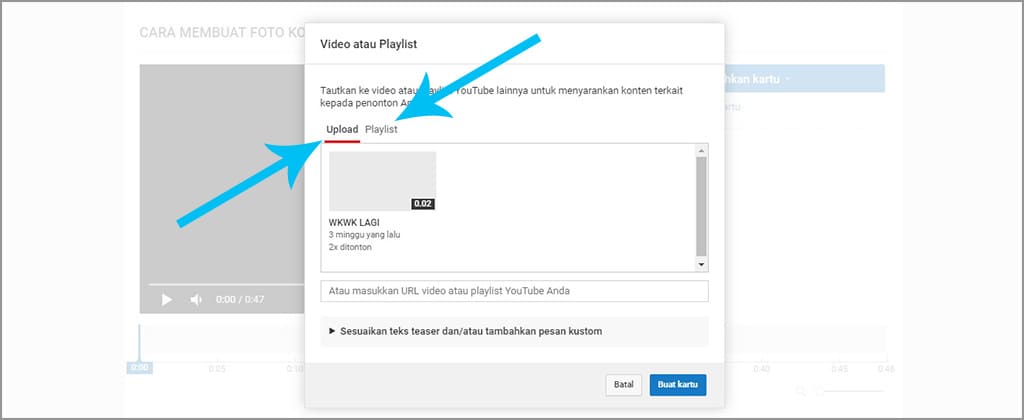This screenshot has height=420, width=1024.
Task: Click the triangle beside Sesuaikan teks teaser
Action: click(x=332, y=331)
